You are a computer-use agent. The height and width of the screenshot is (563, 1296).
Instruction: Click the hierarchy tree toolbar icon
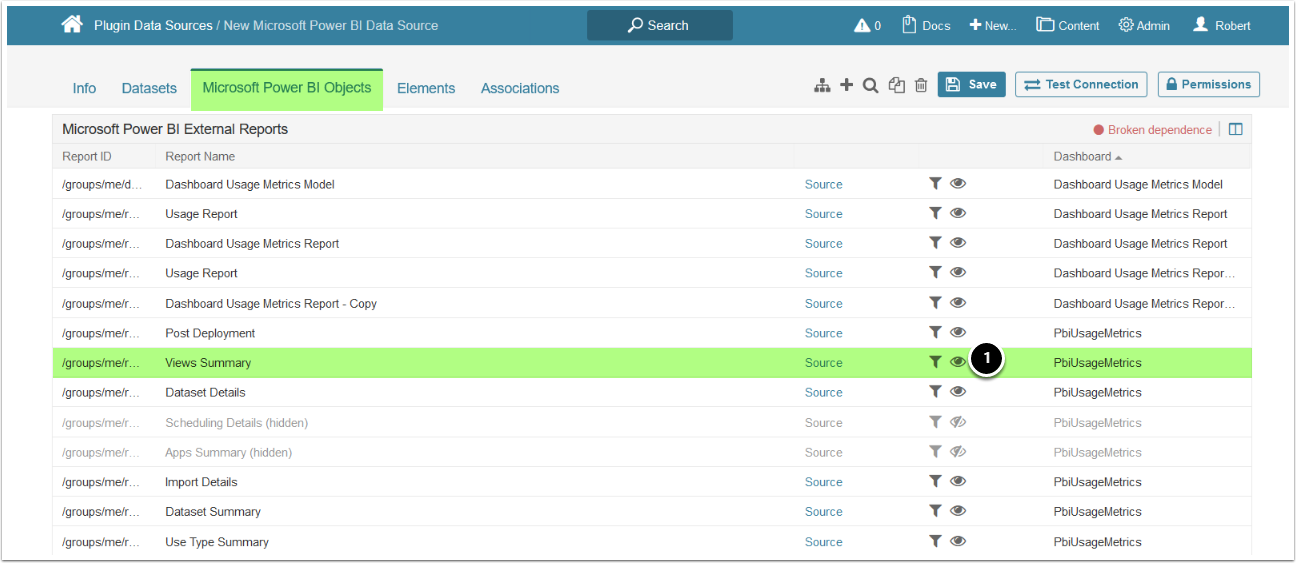(822, 86)
